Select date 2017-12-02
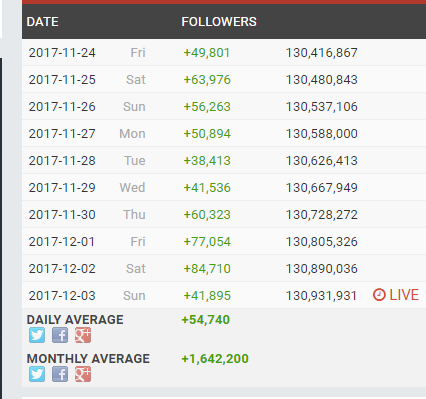426x399 pixels. [62, 269]
